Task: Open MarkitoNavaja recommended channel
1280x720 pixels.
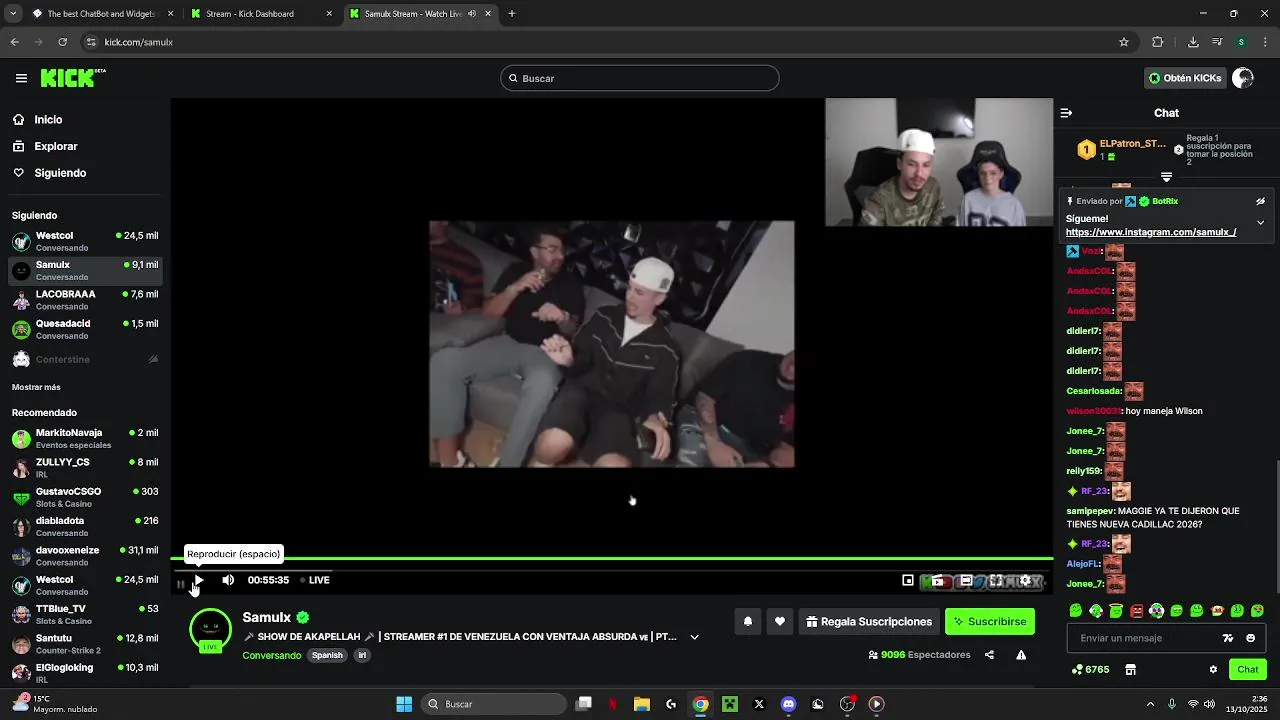Action: coord(85,438)
